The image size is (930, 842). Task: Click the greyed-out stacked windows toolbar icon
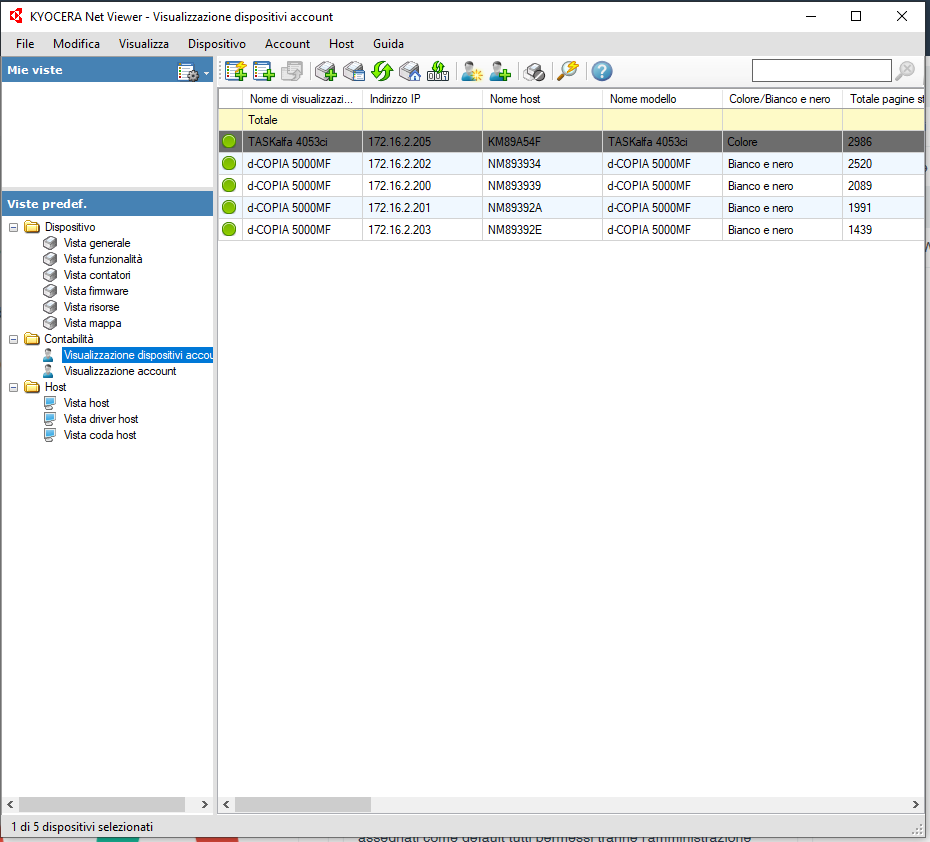[x=292, y=71]
